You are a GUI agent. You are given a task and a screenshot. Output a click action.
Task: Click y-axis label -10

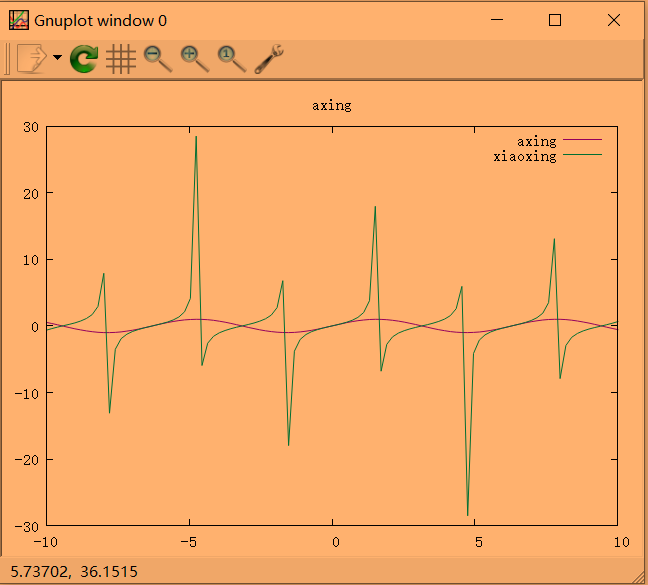tap(27, 394)
